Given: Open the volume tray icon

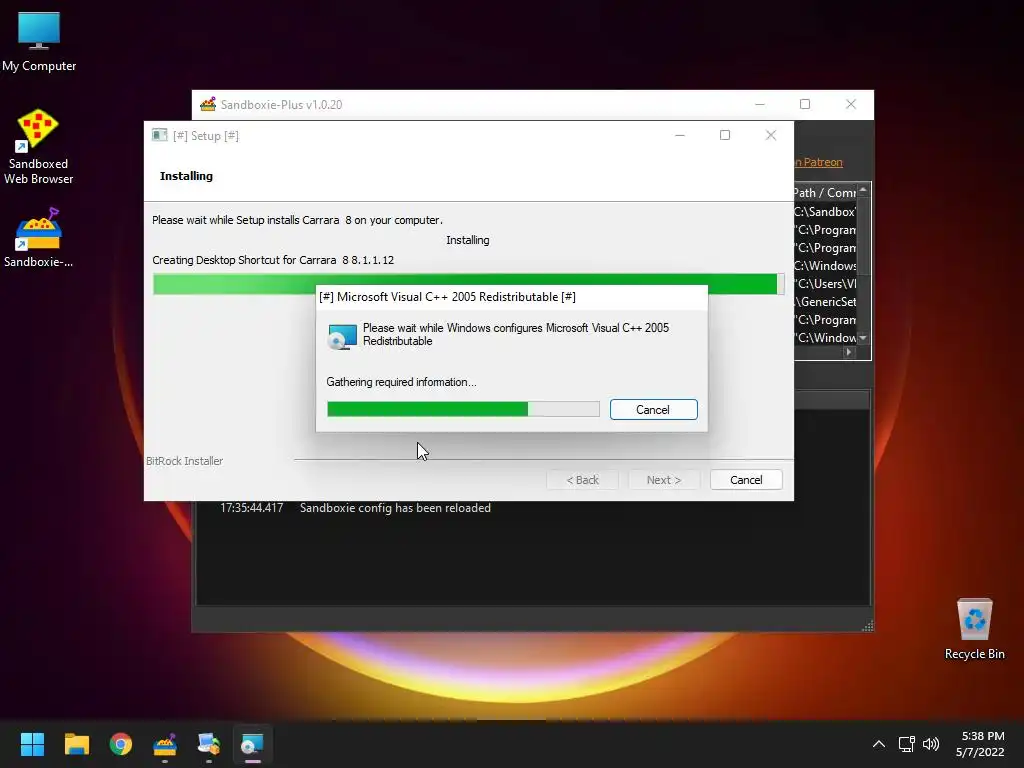Looking at the screenshot, I should coord(931,744).
